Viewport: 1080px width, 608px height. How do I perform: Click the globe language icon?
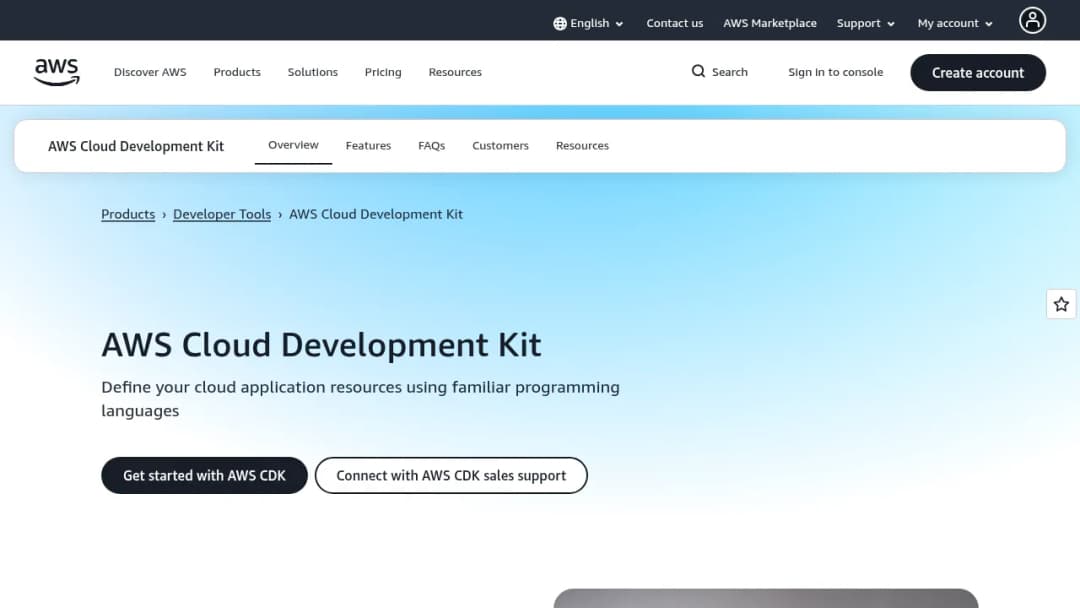click(560, 23)
